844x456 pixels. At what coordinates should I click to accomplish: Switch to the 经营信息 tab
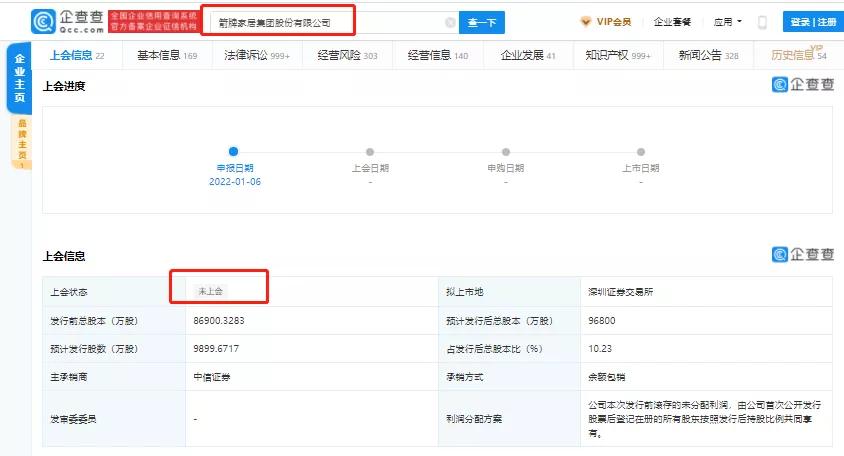(x=438, y=55)
